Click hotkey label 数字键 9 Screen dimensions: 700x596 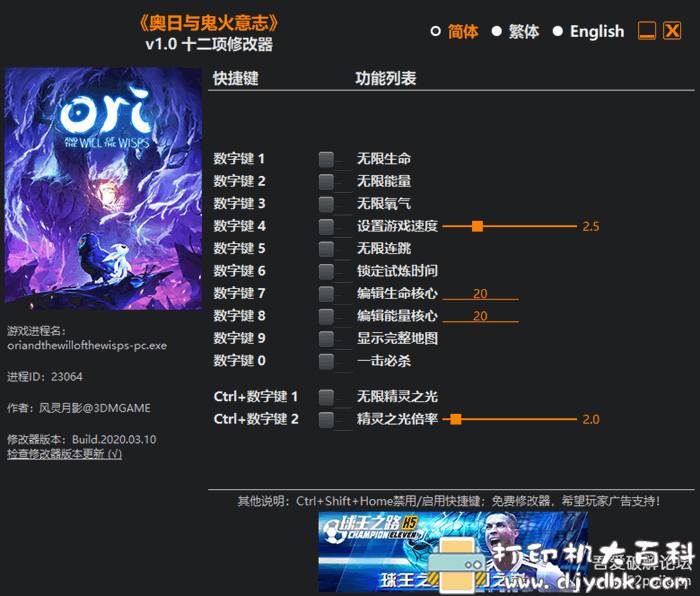[x=239, y=338]
